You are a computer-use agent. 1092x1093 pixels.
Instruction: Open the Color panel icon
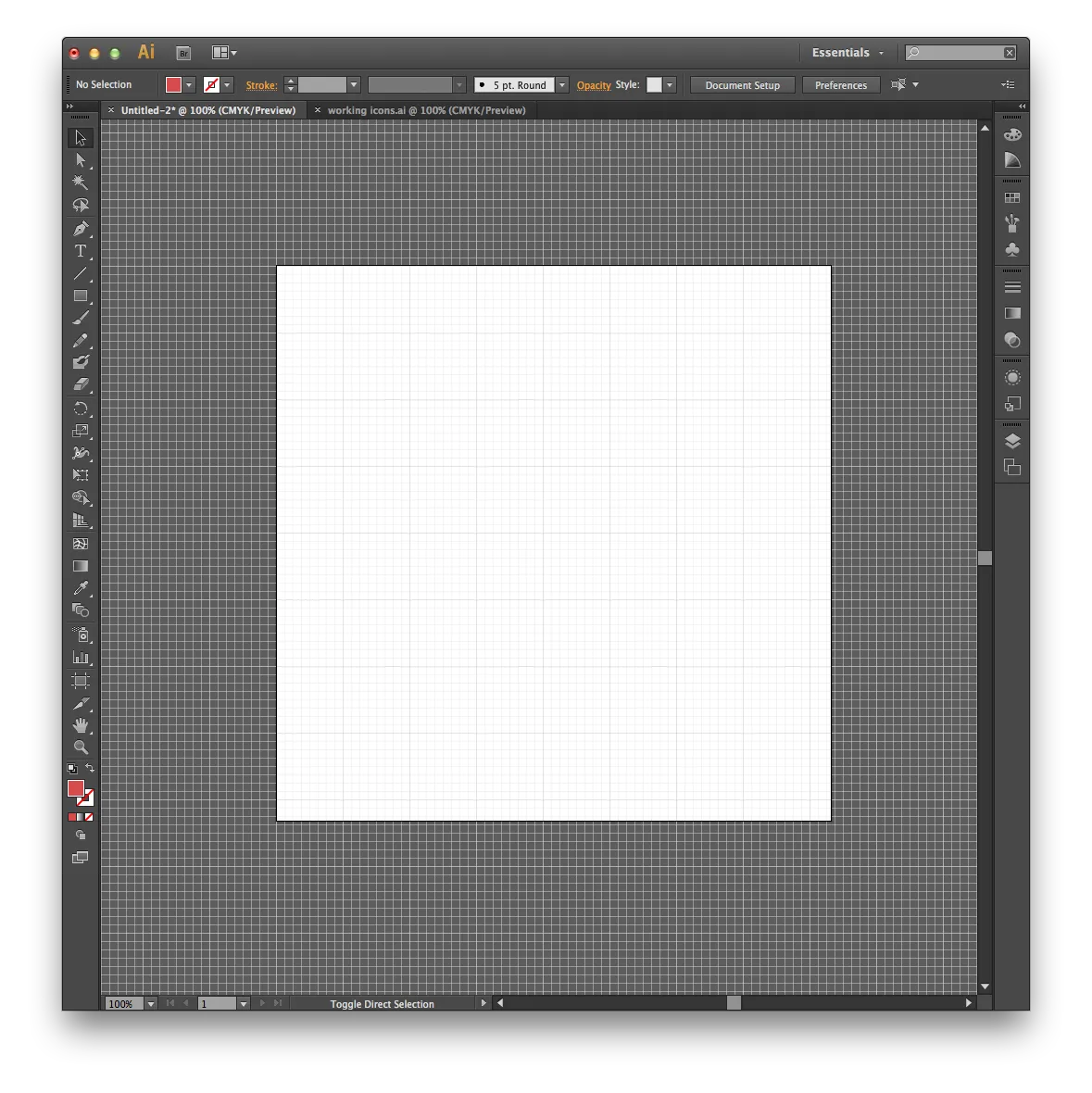1012,134
